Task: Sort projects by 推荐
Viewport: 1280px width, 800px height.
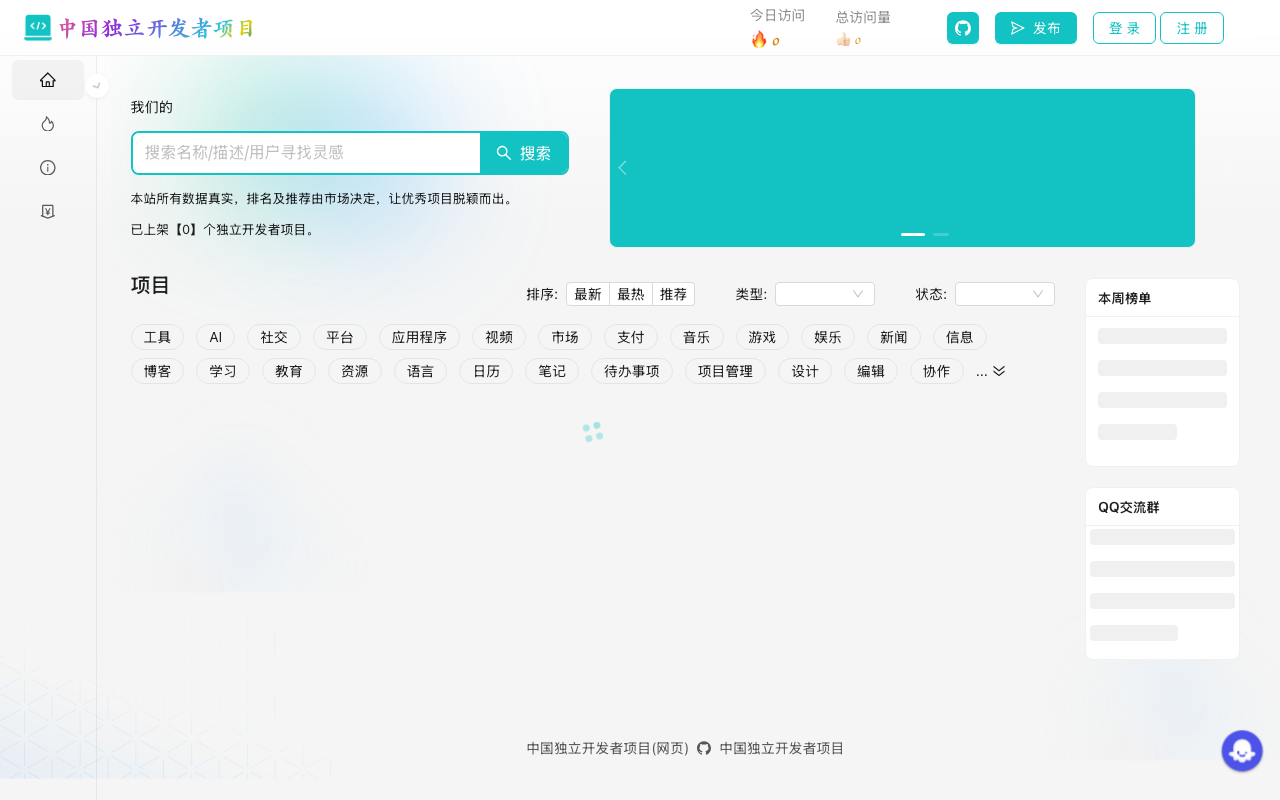Action: pos(674,294)
